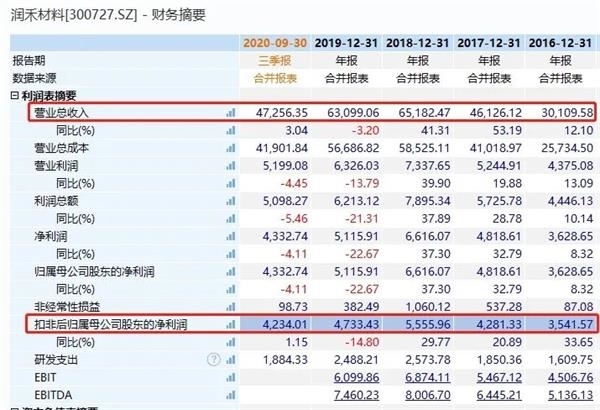The image size is (600, 410).
Task: Open chart icon for 同比(%) under 净利润
Action: click(231, 254)
